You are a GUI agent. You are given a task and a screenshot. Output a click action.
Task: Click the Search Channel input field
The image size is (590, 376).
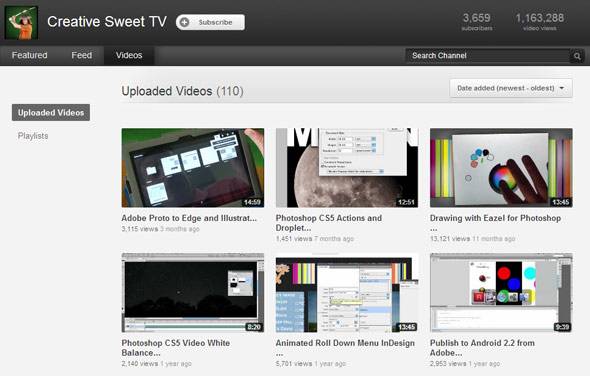click(x=488, y=56)
